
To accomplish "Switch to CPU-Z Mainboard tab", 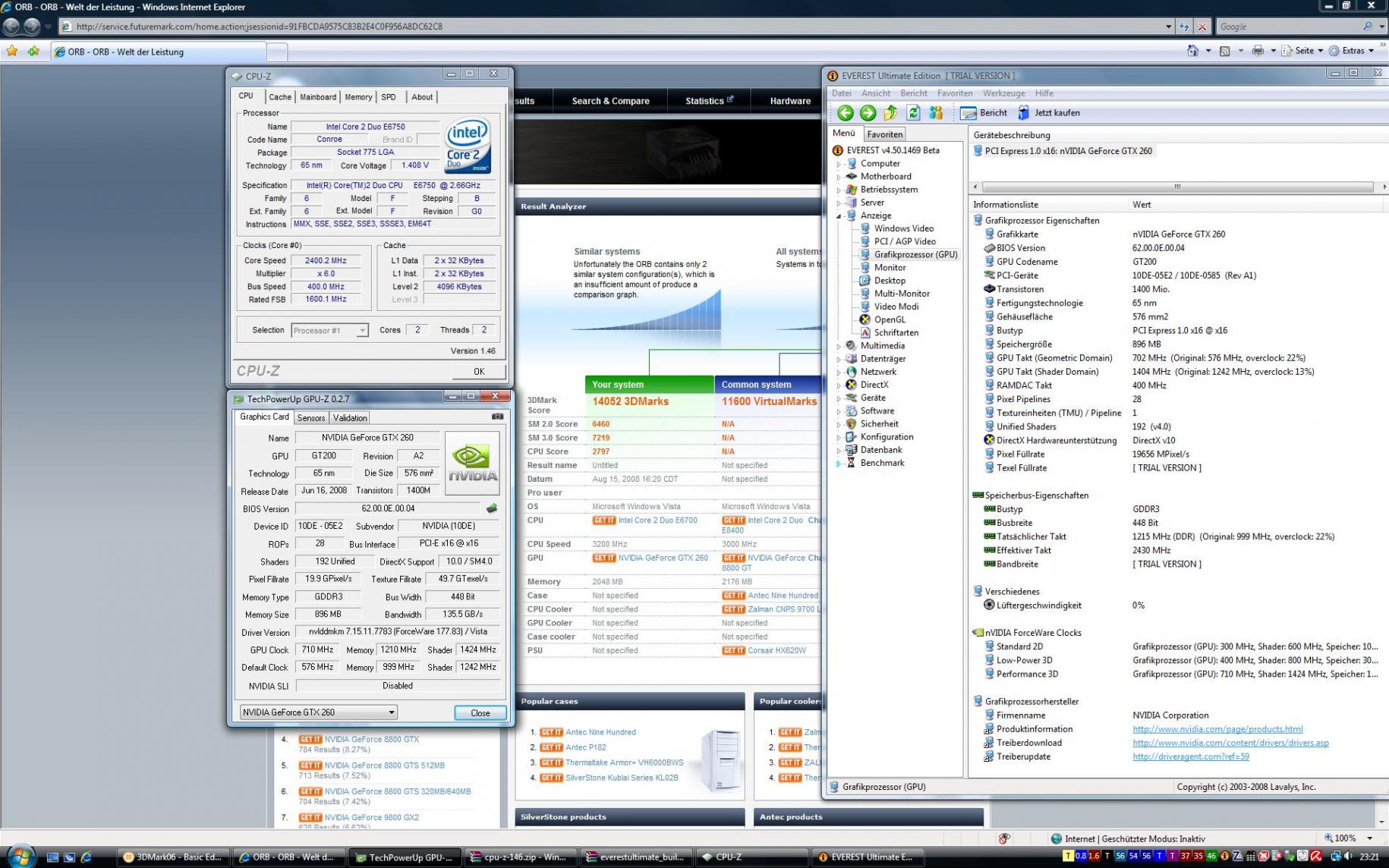I will pyautogui.click(x=317, y=97).
